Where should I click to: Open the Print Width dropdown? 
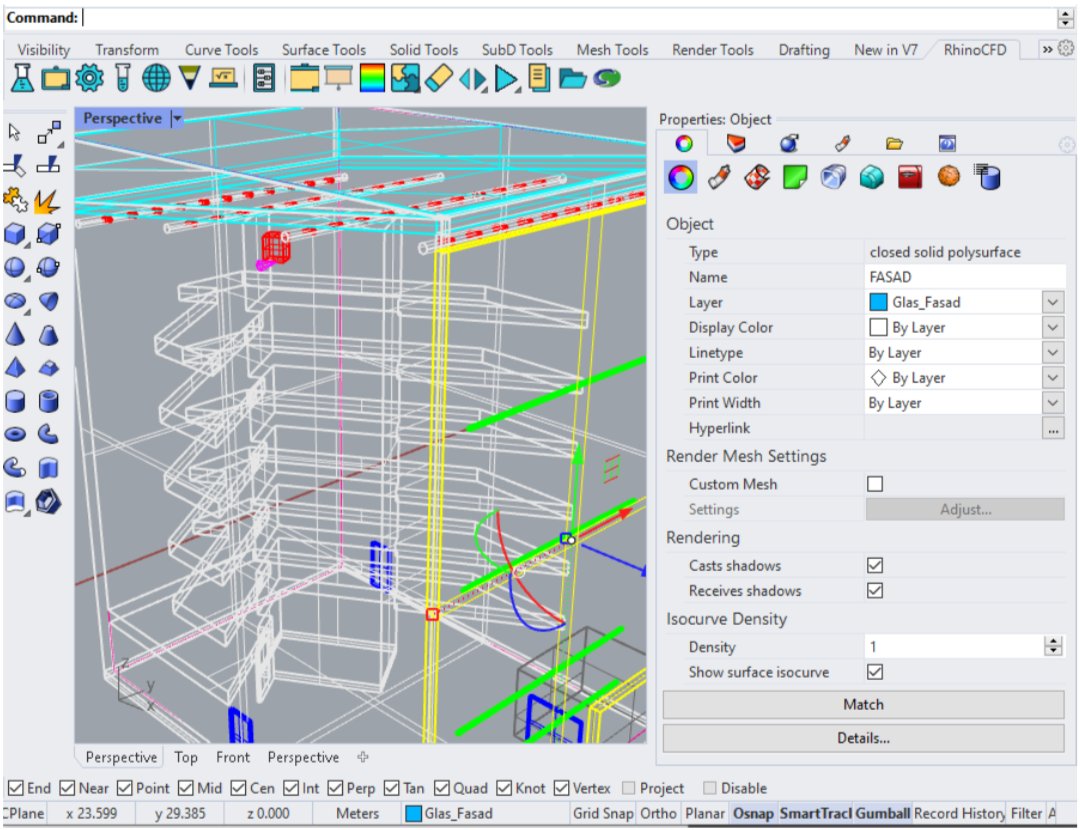click(x=1052, y=402)
